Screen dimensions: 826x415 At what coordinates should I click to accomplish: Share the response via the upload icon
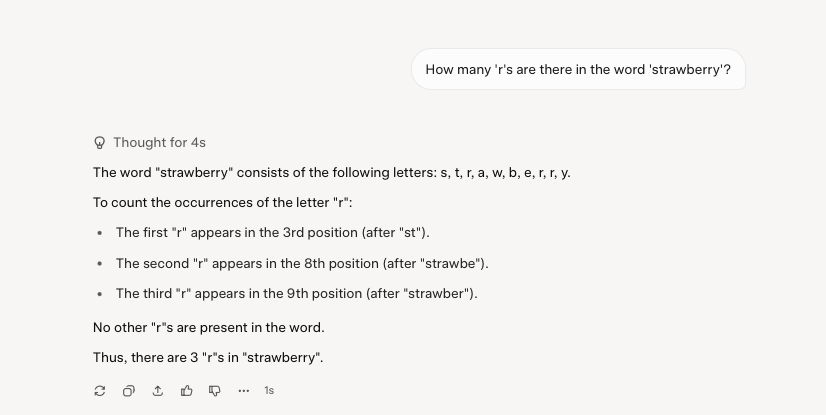point(158,391)
